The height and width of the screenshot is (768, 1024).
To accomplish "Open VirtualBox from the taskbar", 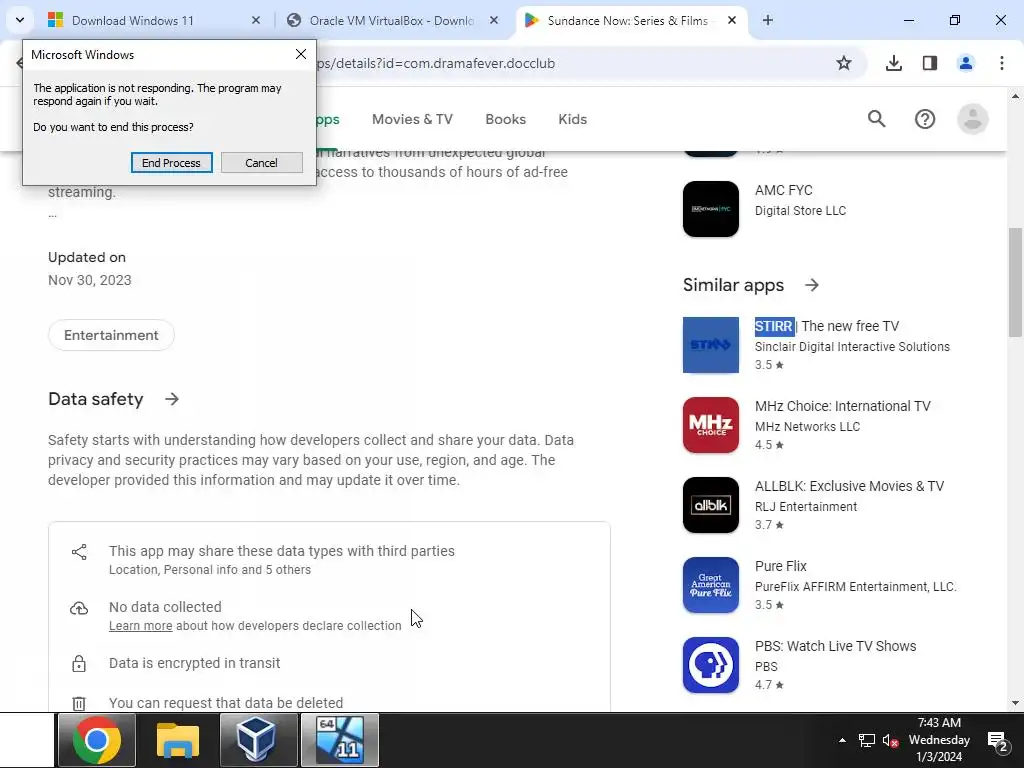I will click(259, 740).
